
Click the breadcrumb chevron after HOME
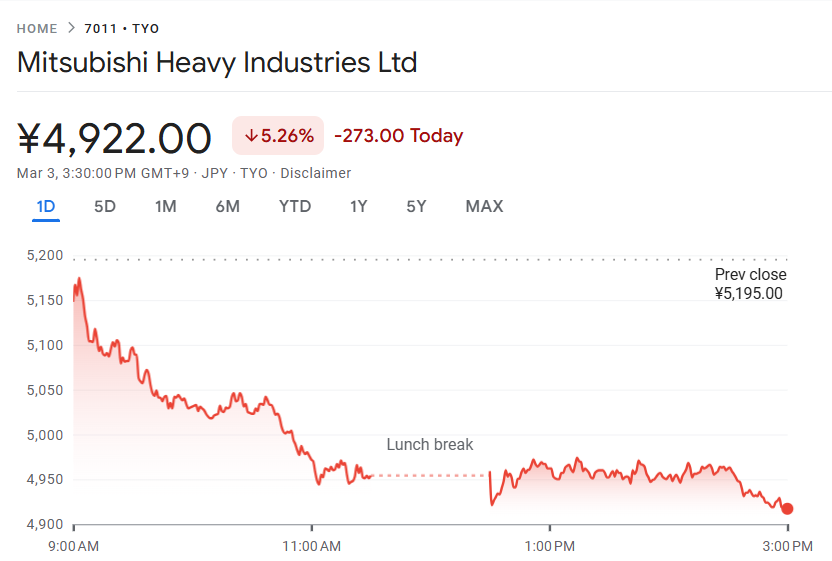[x=71, y=28]
